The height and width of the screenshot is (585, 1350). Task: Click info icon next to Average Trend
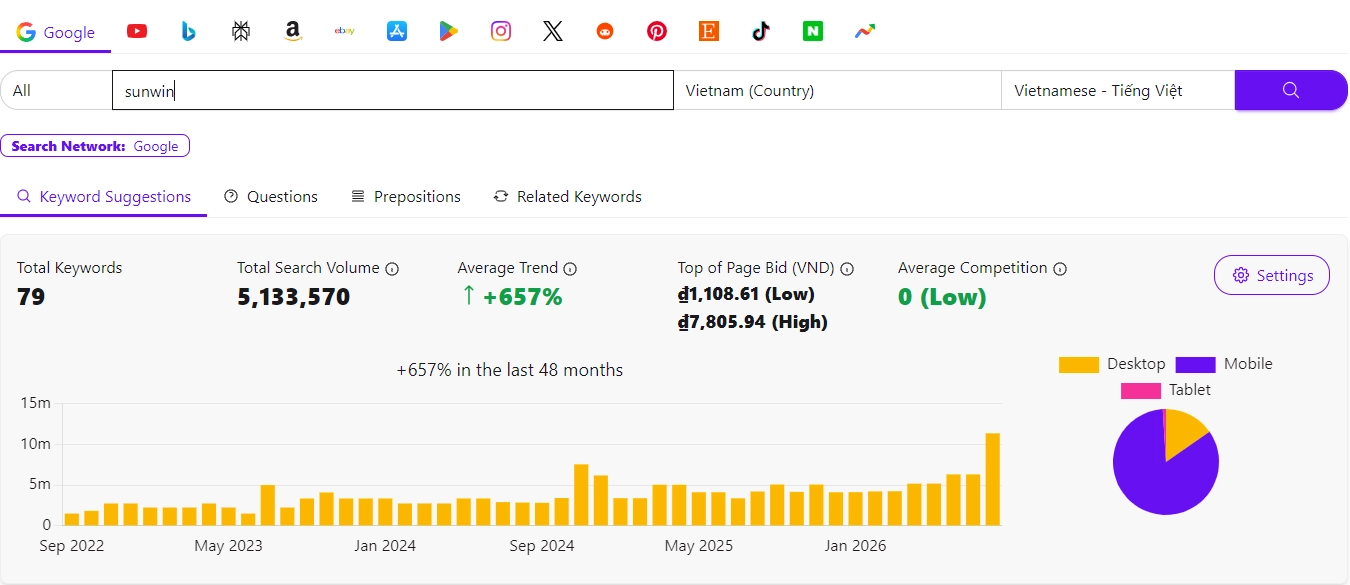570,269
